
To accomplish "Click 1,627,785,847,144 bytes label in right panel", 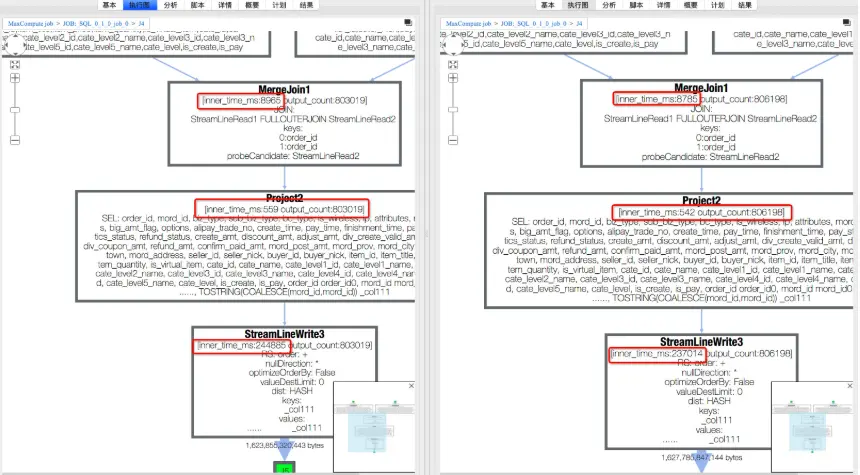I will coord(701,457).
